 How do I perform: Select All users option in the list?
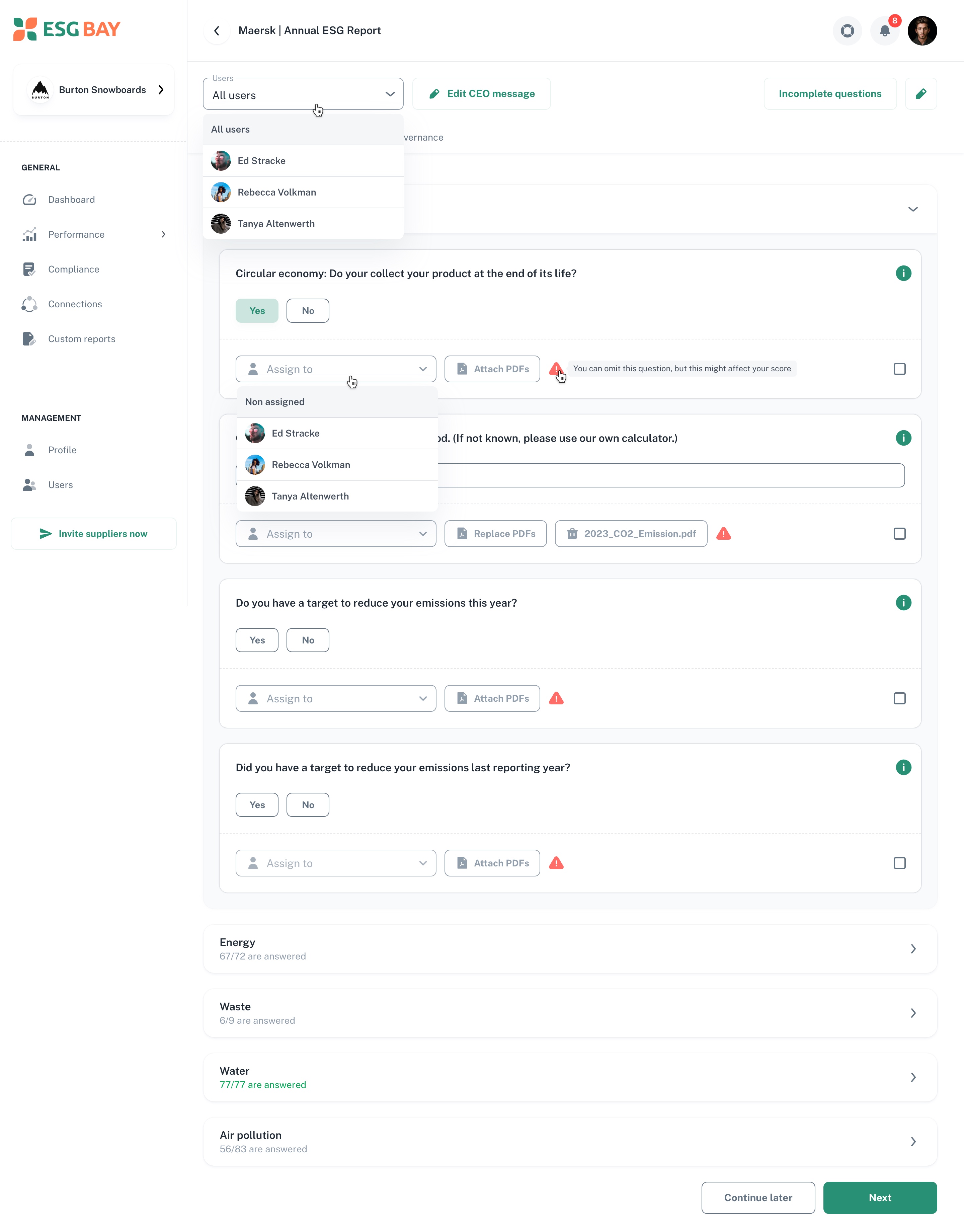tap(303, 130)
